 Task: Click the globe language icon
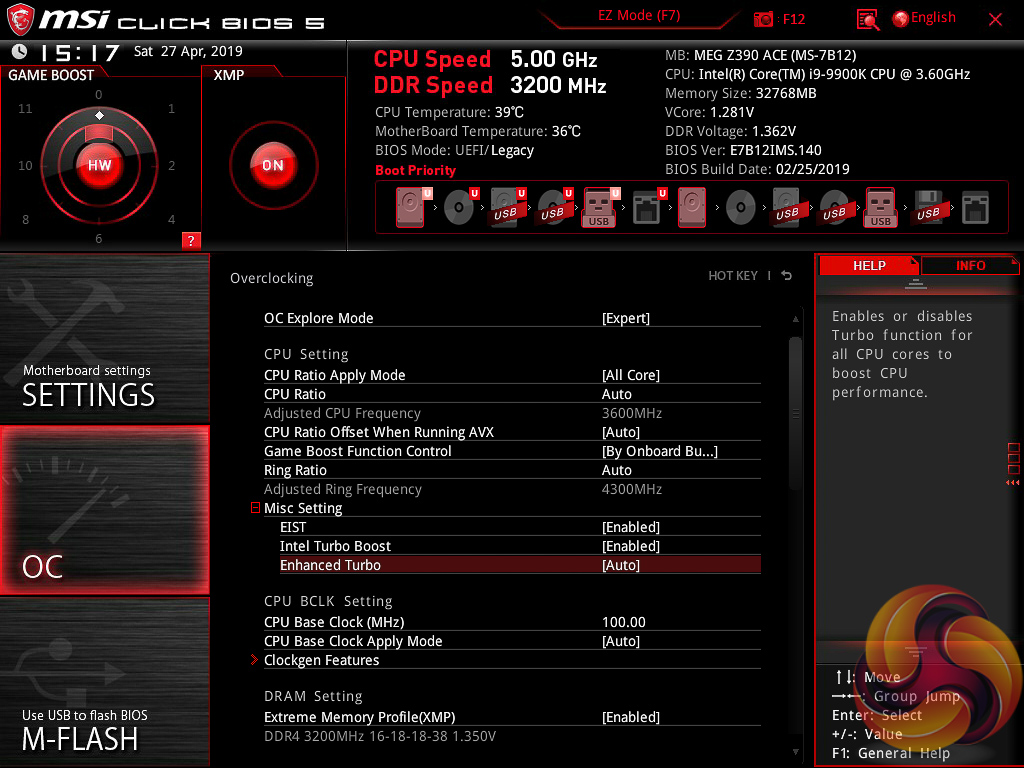coord(900,19)
